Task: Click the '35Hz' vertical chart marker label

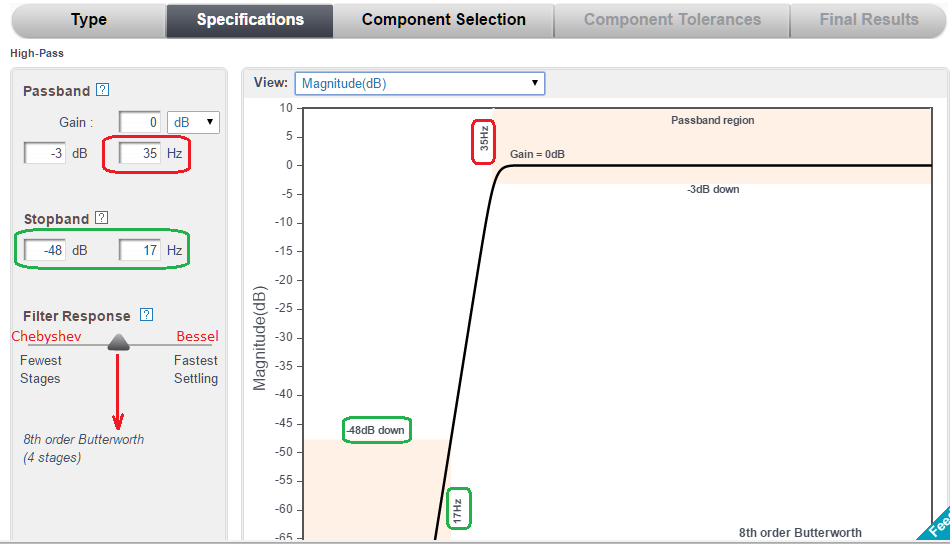Action: 483,139
